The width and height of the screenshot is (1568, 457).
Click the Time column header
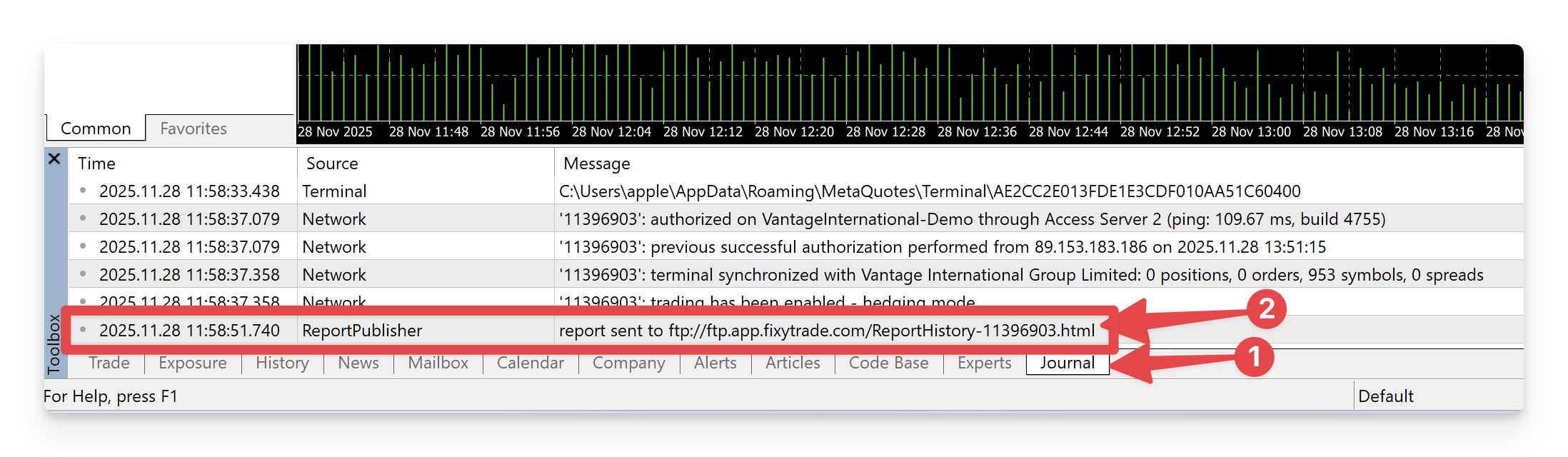96,164
